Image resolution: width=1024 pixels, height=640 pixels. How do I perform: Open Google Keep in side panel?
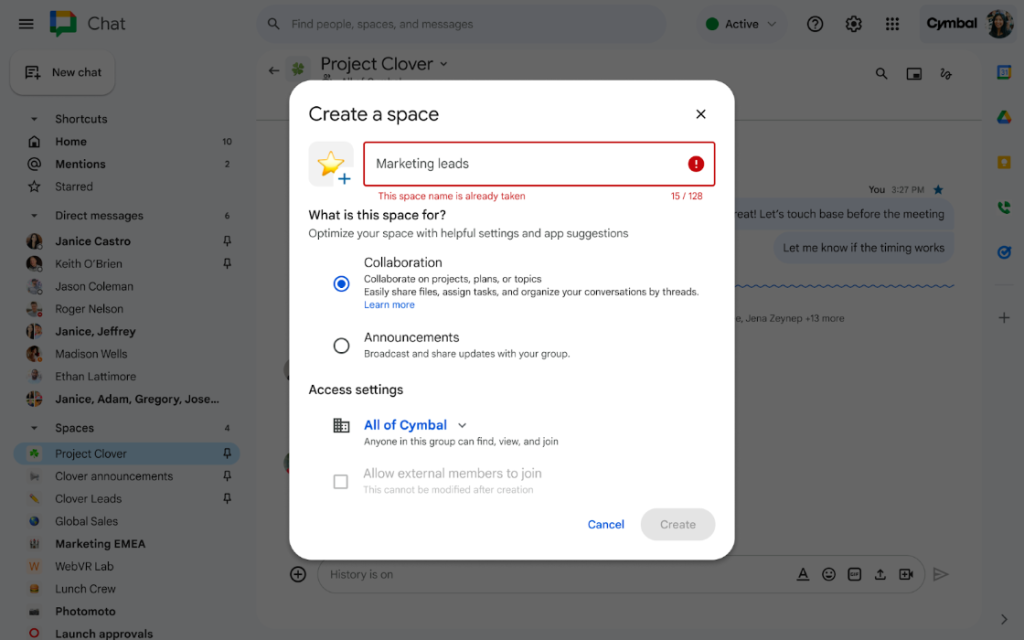pyautogui.click(x=1004, y=162)
